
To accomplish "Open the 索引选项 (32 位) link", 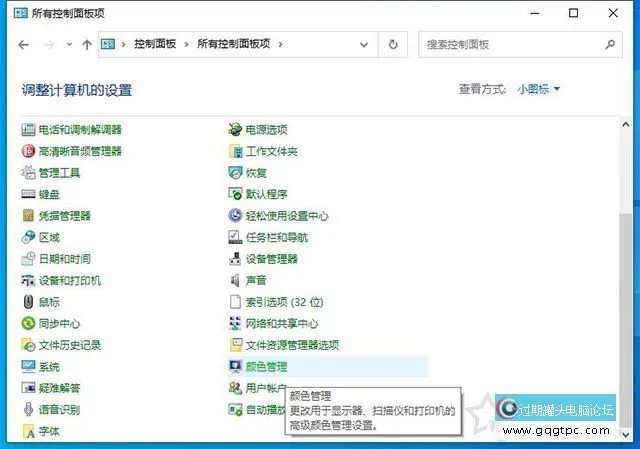I will (x=284, y=302).
